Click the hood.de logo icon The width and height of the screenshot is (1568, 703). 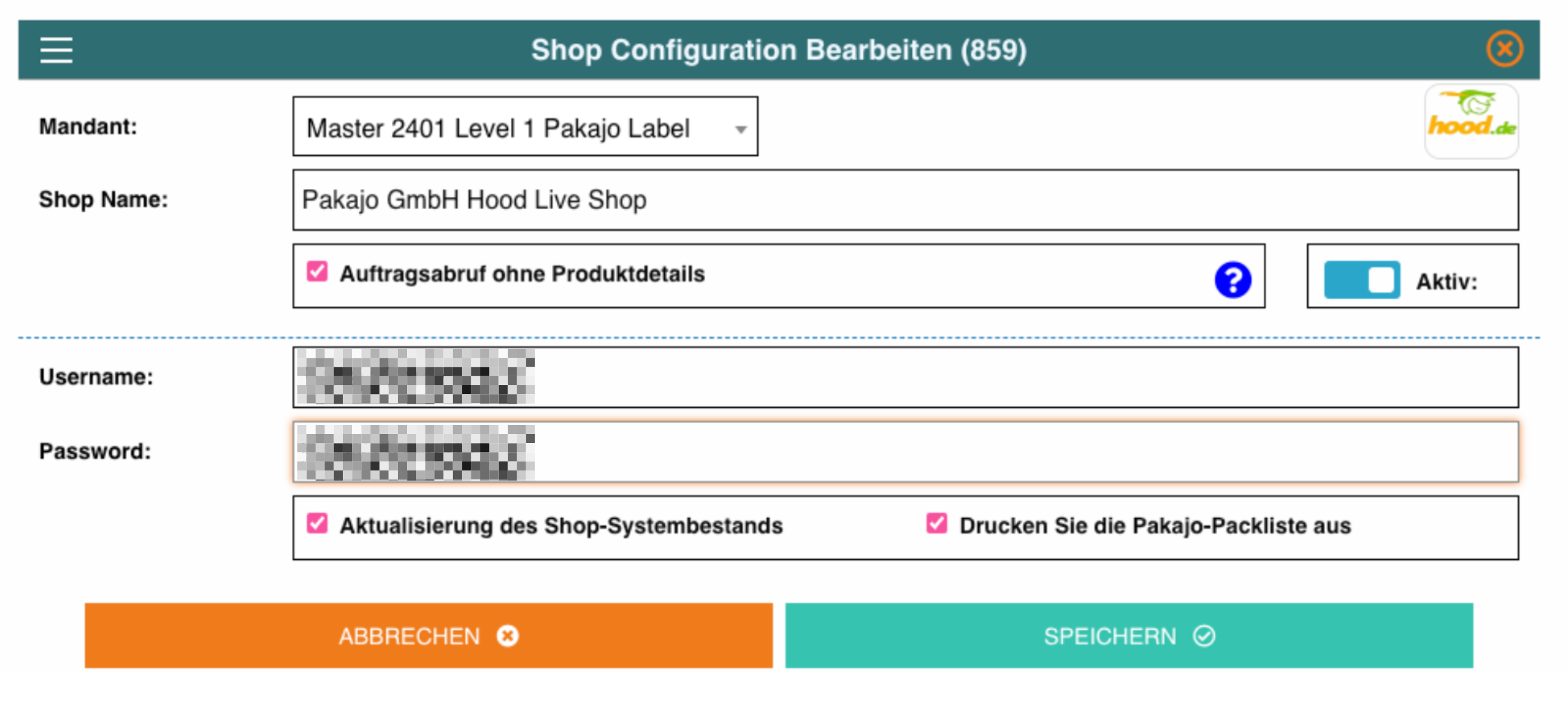click(1471, 121)
